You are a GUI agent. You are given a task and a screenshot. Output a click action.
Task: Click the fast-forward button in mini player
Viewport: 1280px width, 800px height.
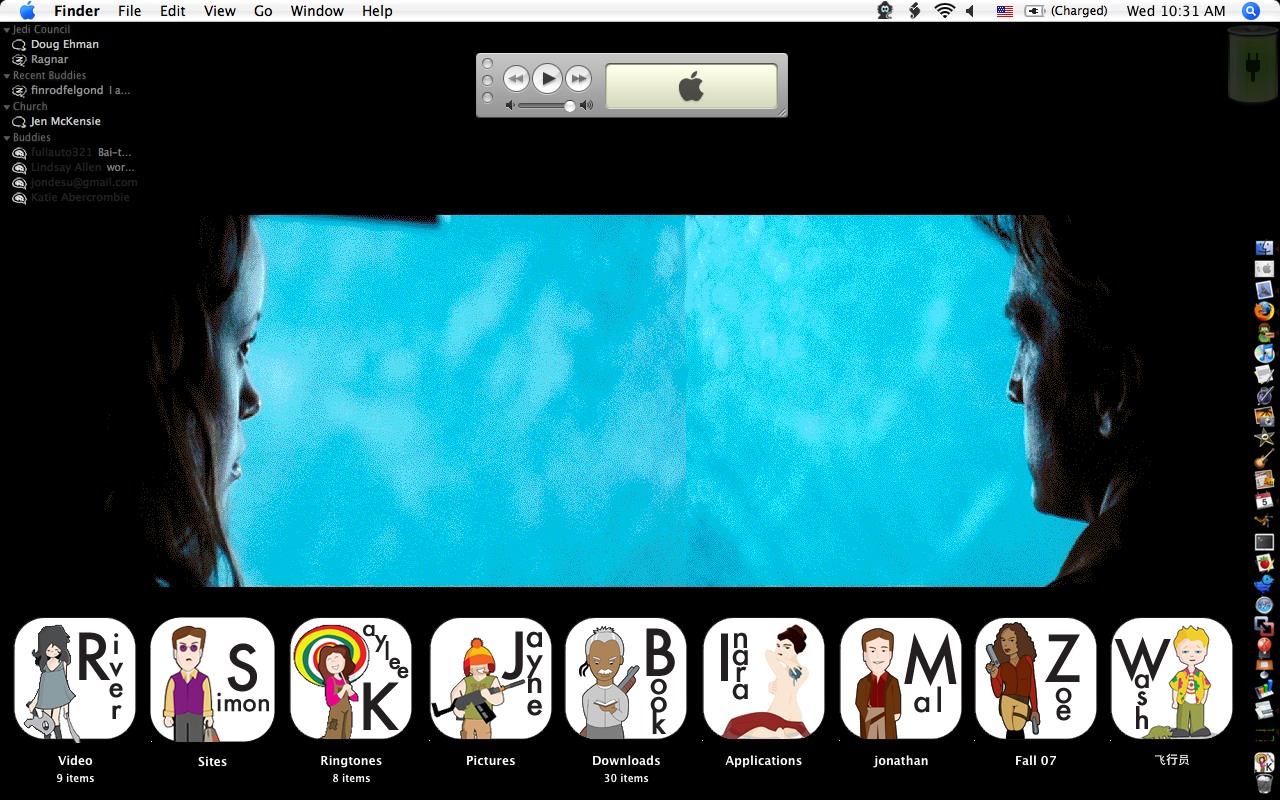578,78
